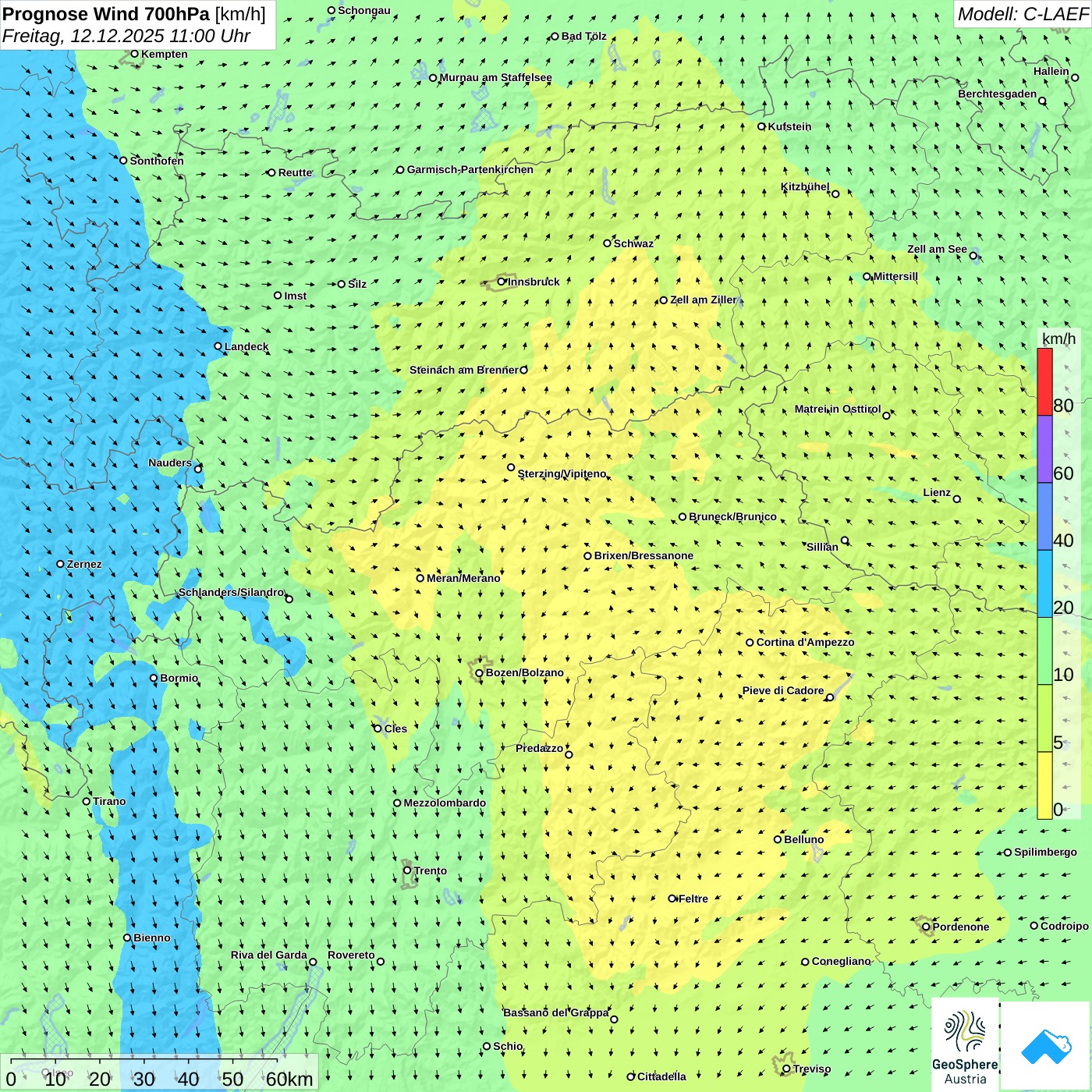The width and height of the screenshot is (1092, 1092).
Task: Click the 'Bad Tölz' label
Action: click(x=584, y=36)
